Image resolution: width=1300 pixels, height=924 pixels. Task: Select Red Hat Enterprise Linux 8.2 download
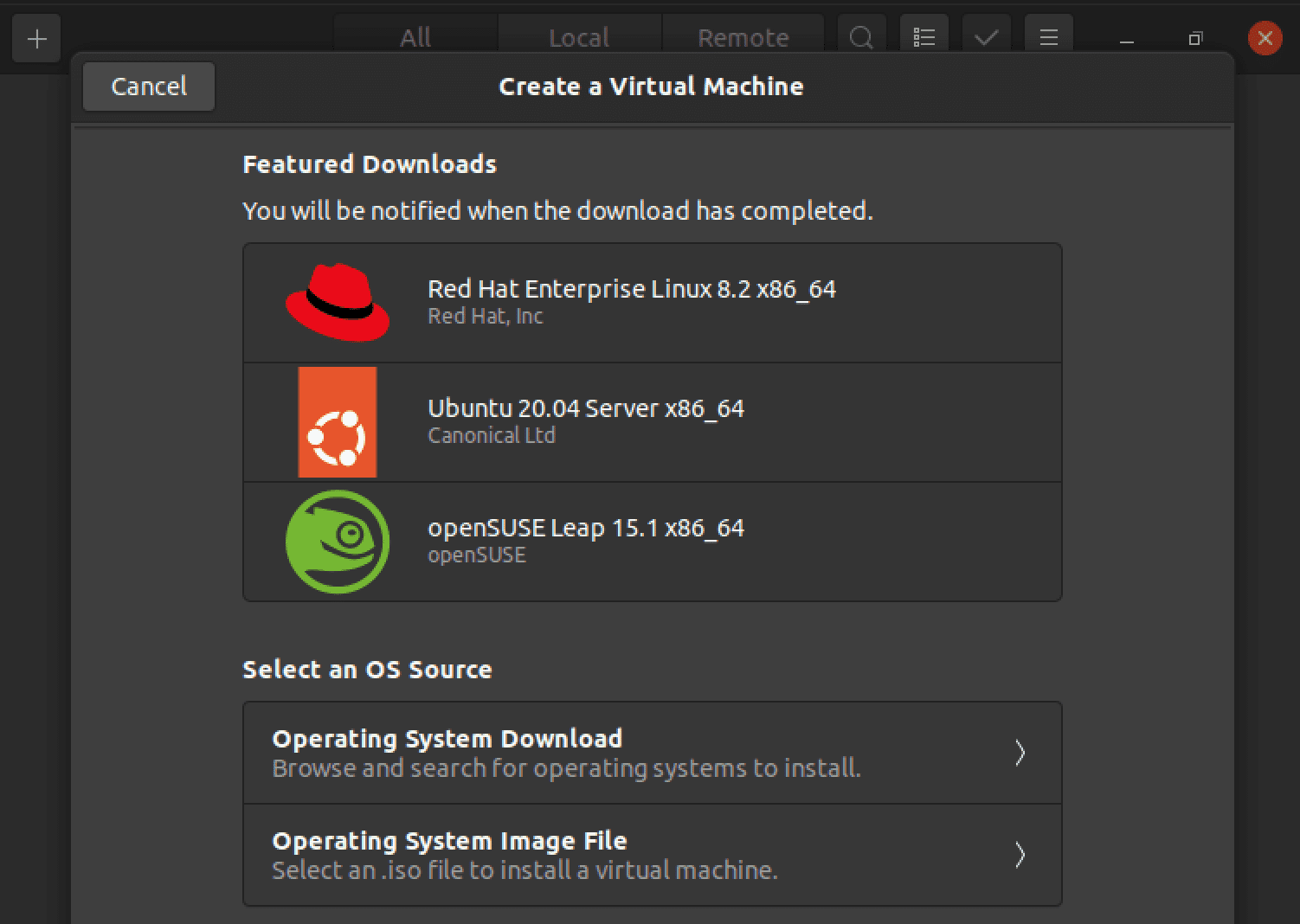[x=652, y=302]
